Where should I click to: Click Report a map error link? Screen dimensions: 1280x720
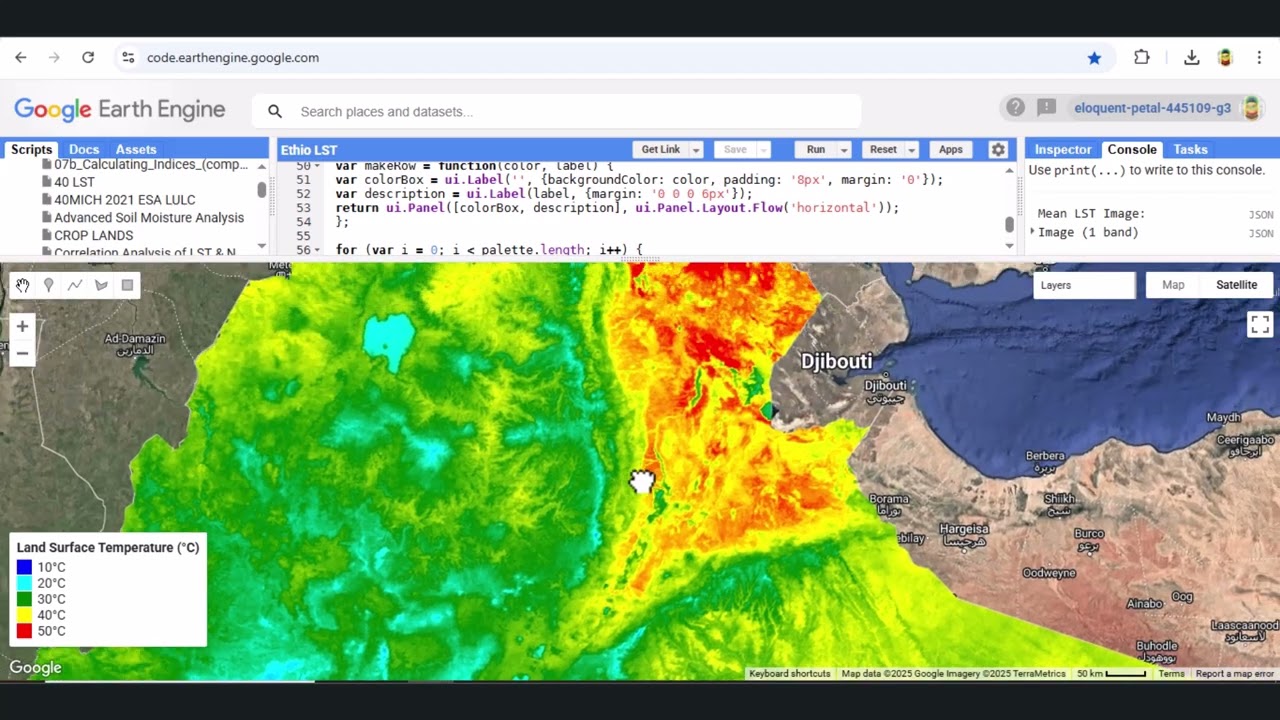[1235, 674]
